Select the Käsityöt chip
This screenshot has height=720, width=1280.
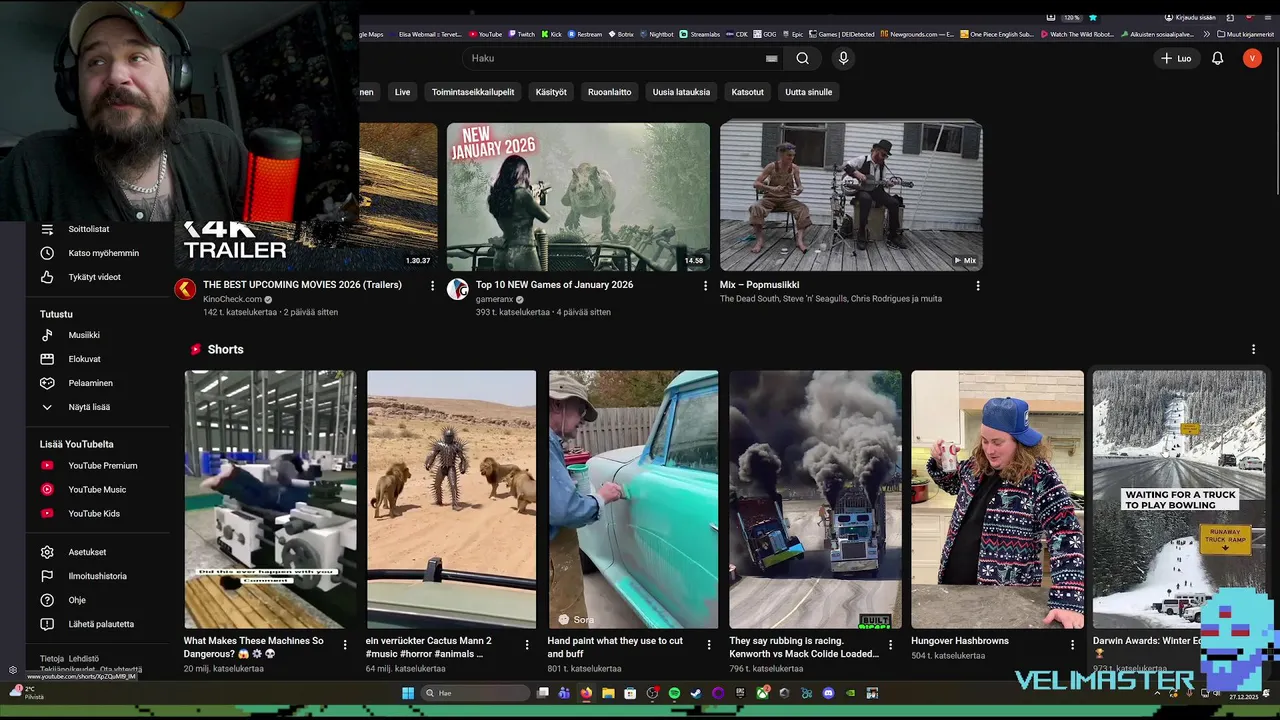pyautogui.click(x=551, y=92)
